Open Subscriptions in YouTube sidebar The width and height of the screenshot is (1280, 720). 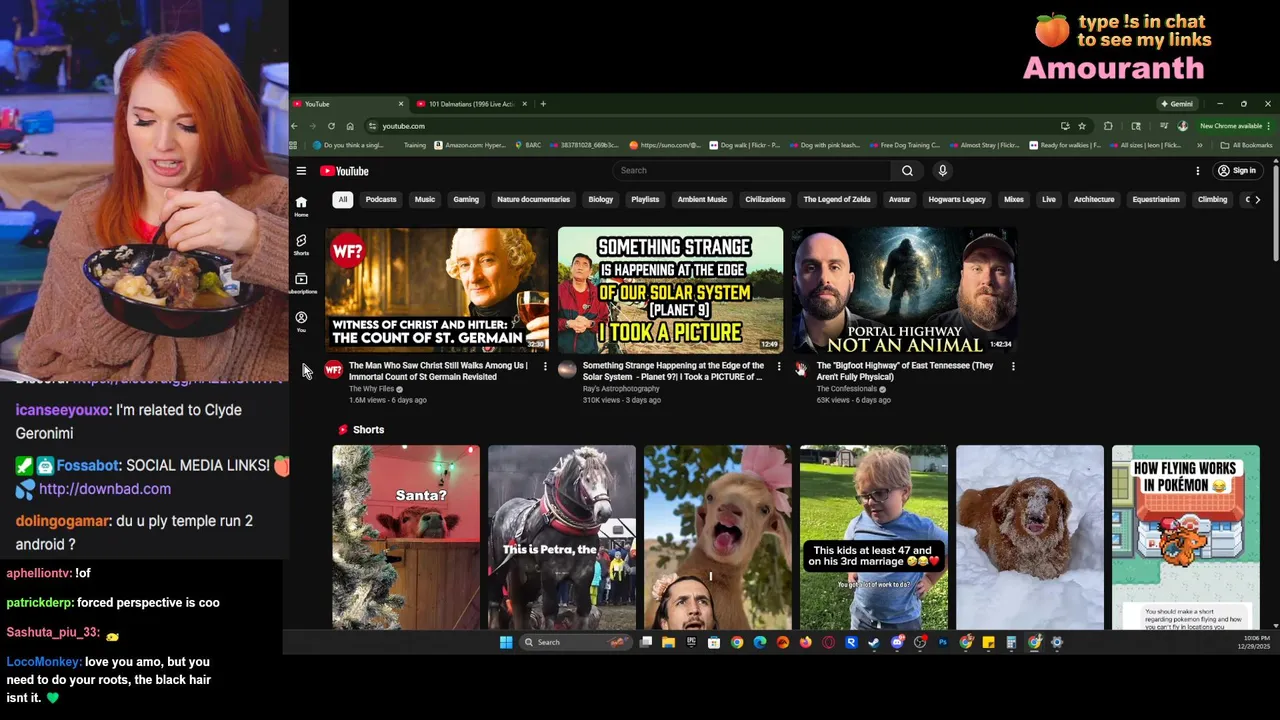coord(301,283)
